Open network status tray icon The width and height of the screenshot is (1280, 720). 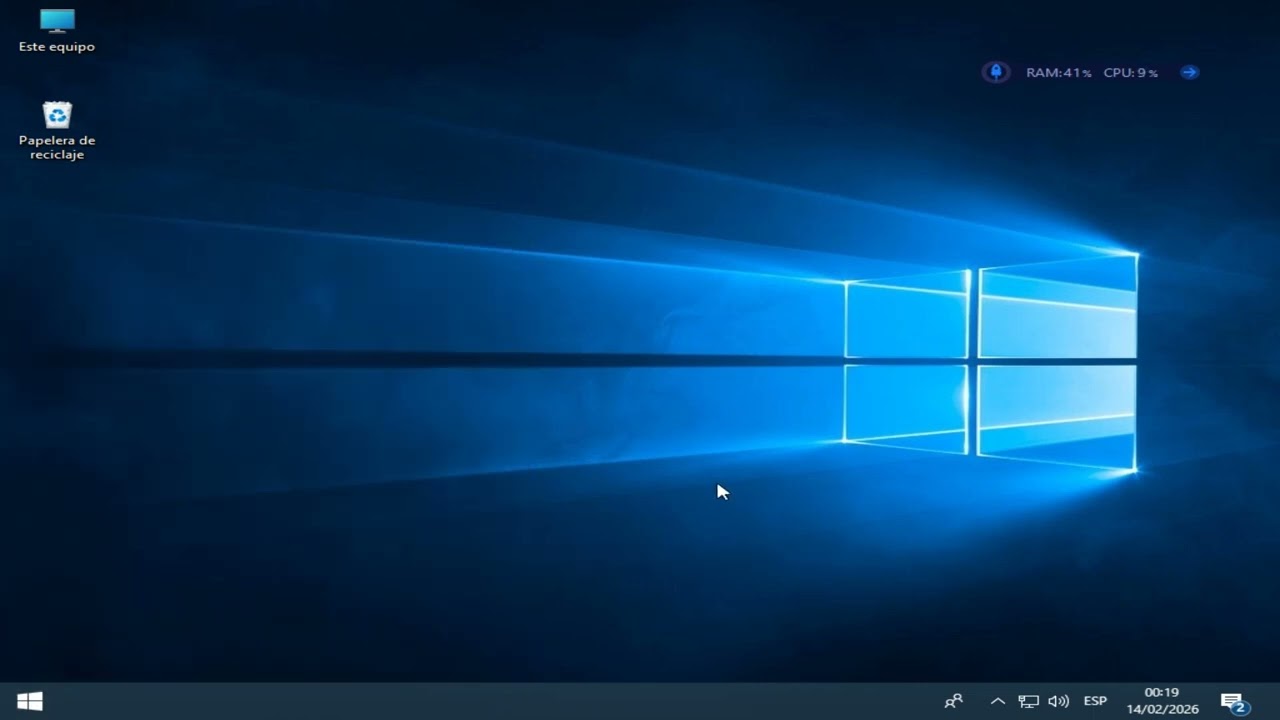[1028, 701]
